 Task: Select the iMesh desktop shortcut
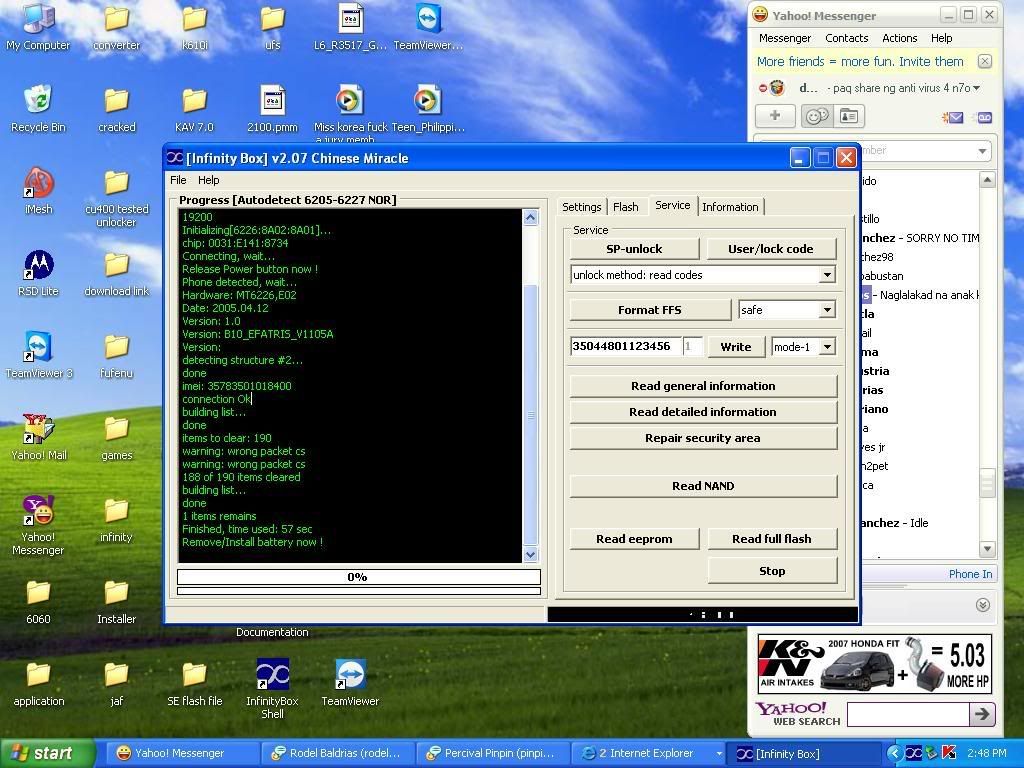(38, 191)
